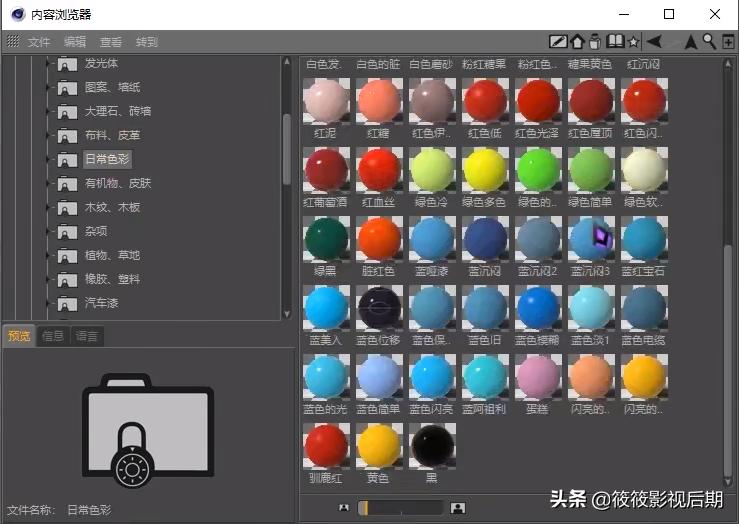Image resolution: width=739 pixels, height=524 pixels.
Task: Expand the 布料、皮革 folder arrow
Action: [x=48, y=135]
